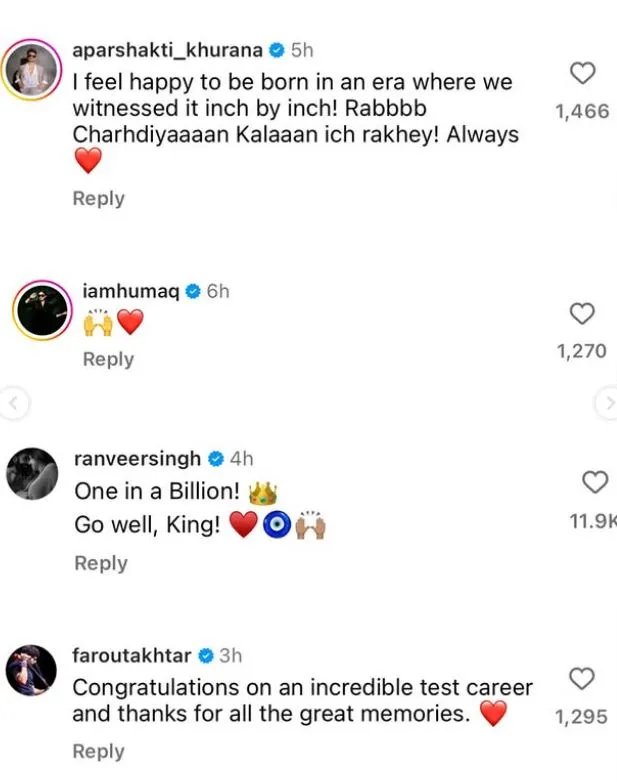The image size is (617, 782).
Task: View the 11.9K likes count on ranveersingh's comment
Action: click(593, 520)
